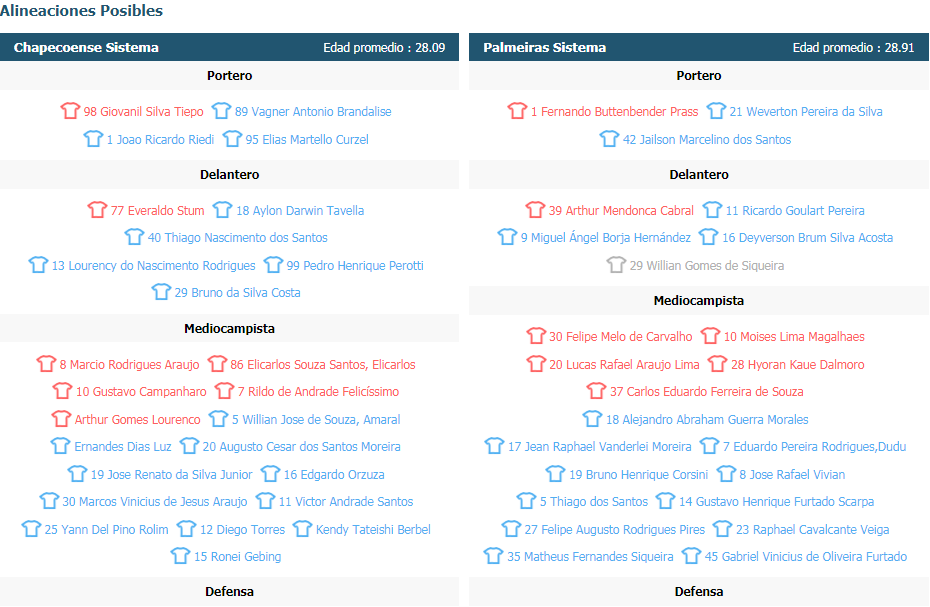Viewport: 930px width, 607px height.
Task: Open Elicarlos Souza Santos player link
Action: tap(323, 364)
